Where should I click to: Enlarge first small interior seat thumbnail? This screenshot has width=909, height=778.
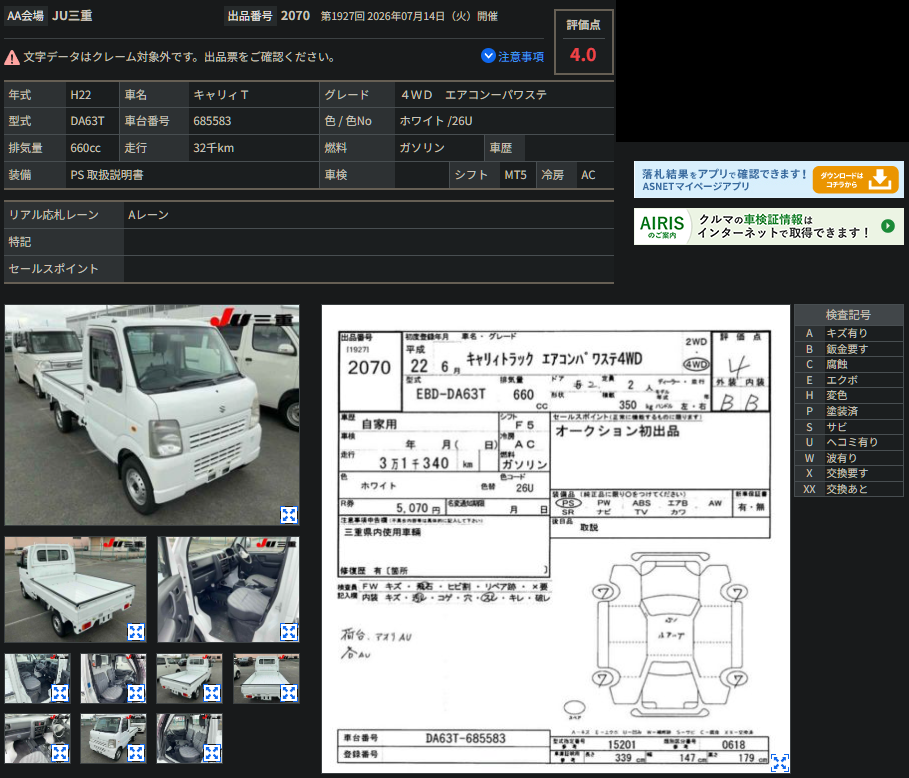point(60,693)
